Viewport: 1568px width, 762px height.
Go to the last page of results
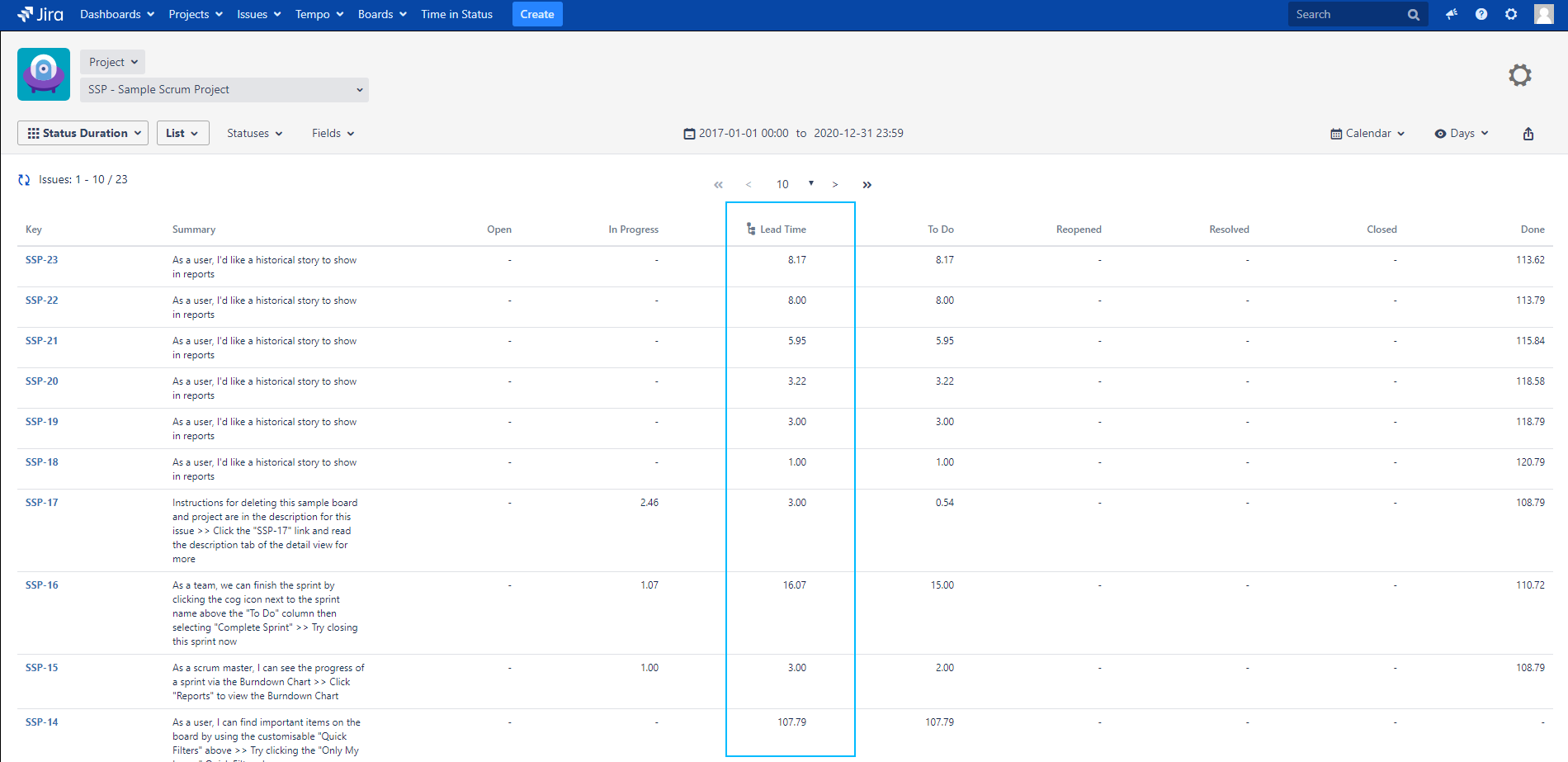tap(867, 185)
